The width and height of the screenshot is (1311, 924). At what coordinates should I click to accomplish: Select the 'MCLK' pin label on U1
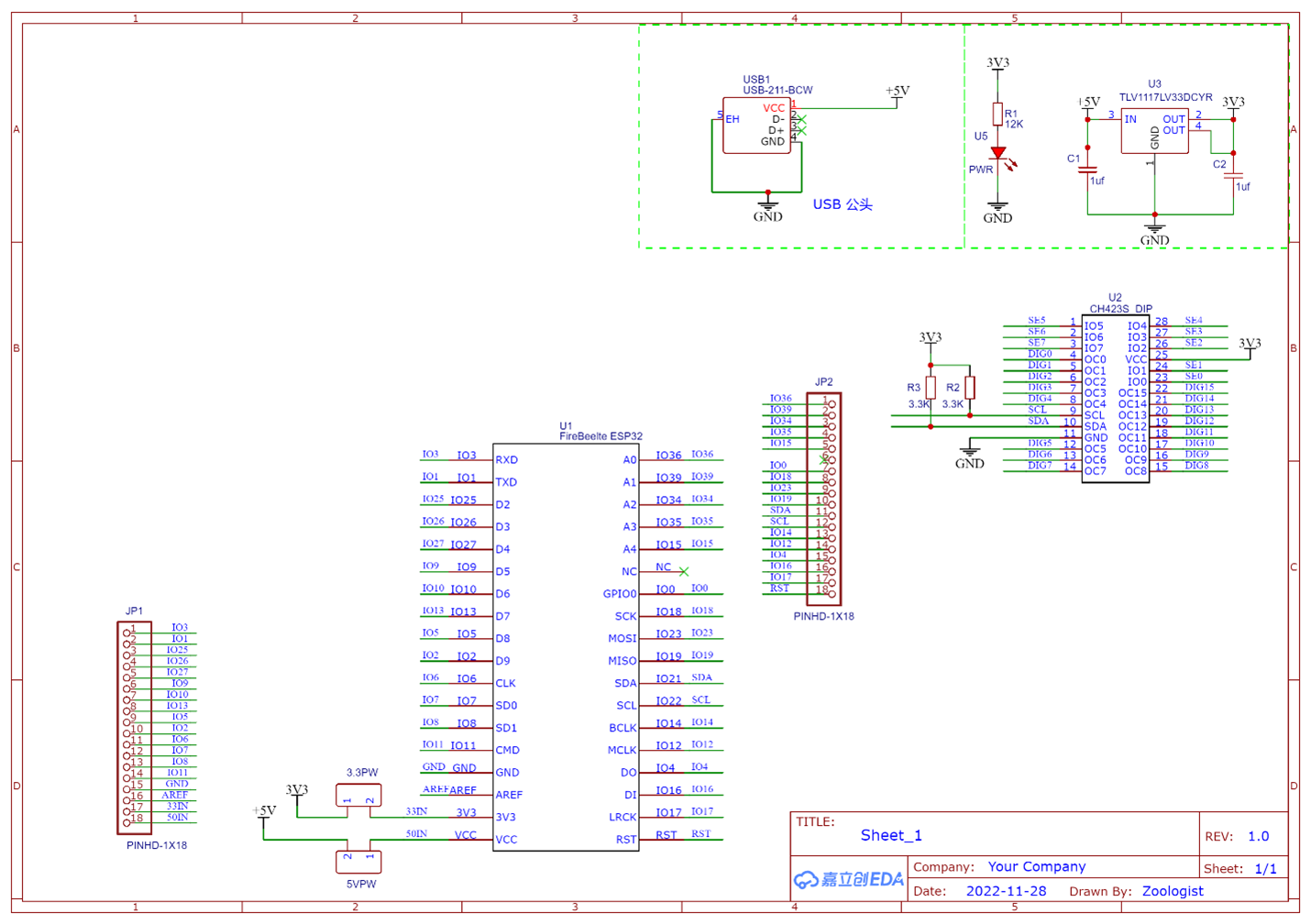[622, 750]
